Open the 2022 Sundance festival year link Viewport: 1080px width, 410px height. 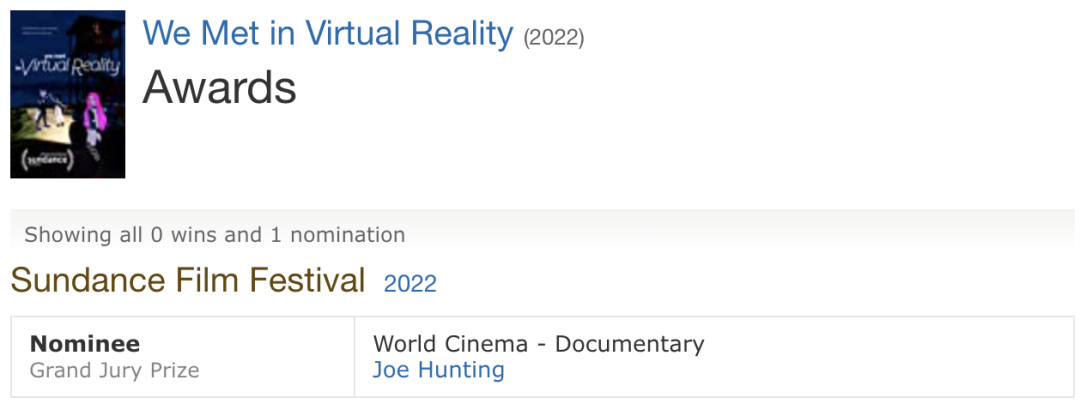410,283
